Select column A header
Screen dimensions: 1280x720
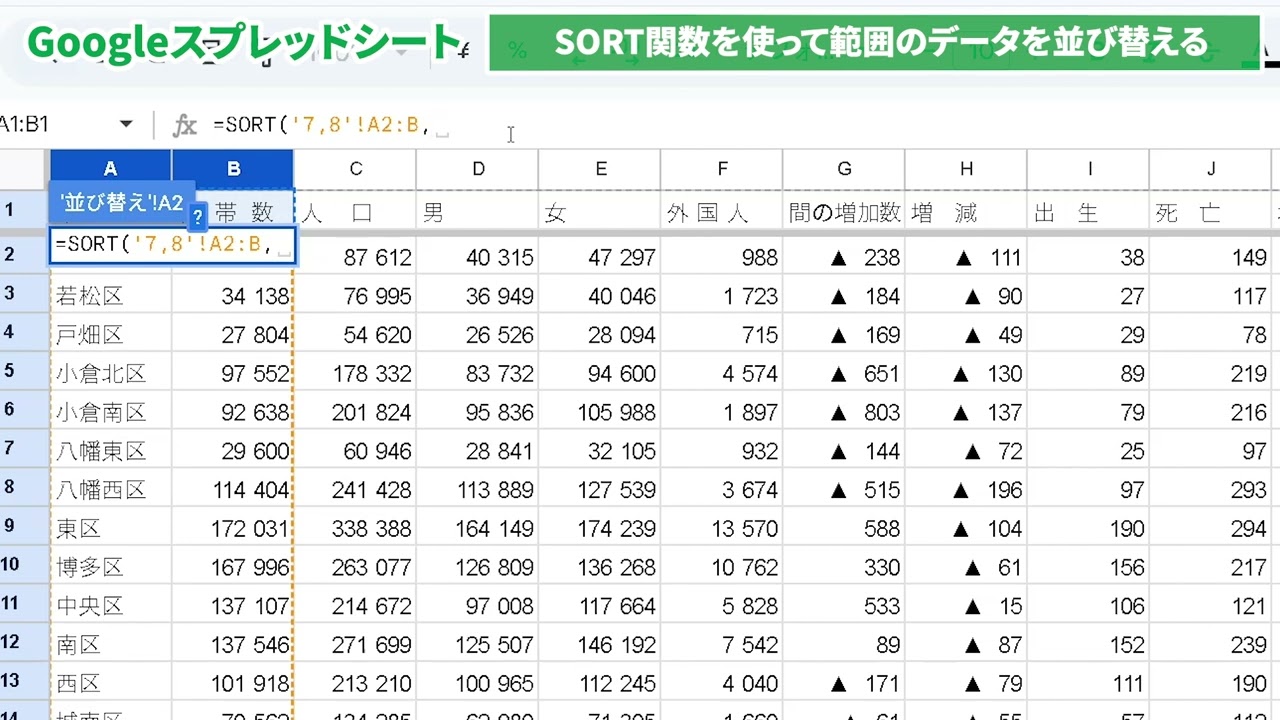tap(110, 169)
